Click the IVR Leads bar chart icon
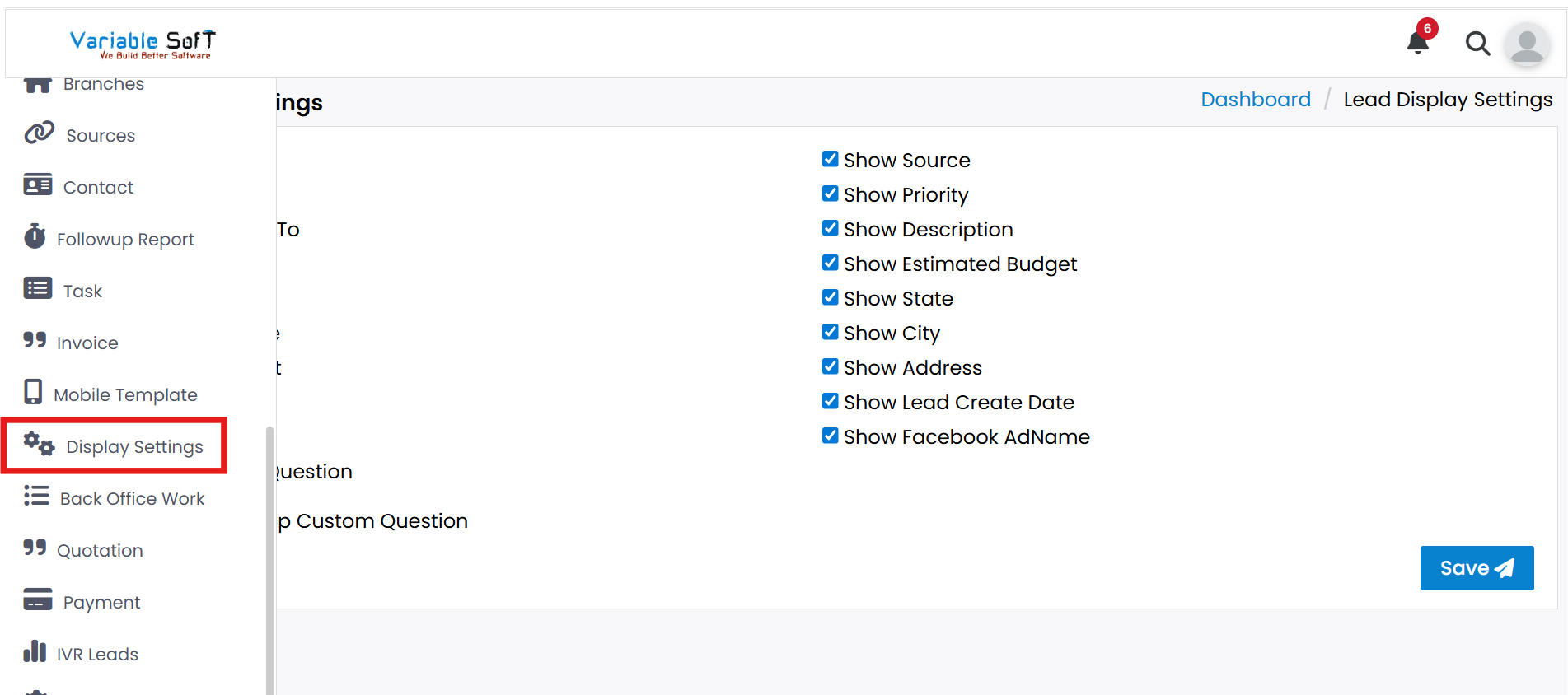 35,652
